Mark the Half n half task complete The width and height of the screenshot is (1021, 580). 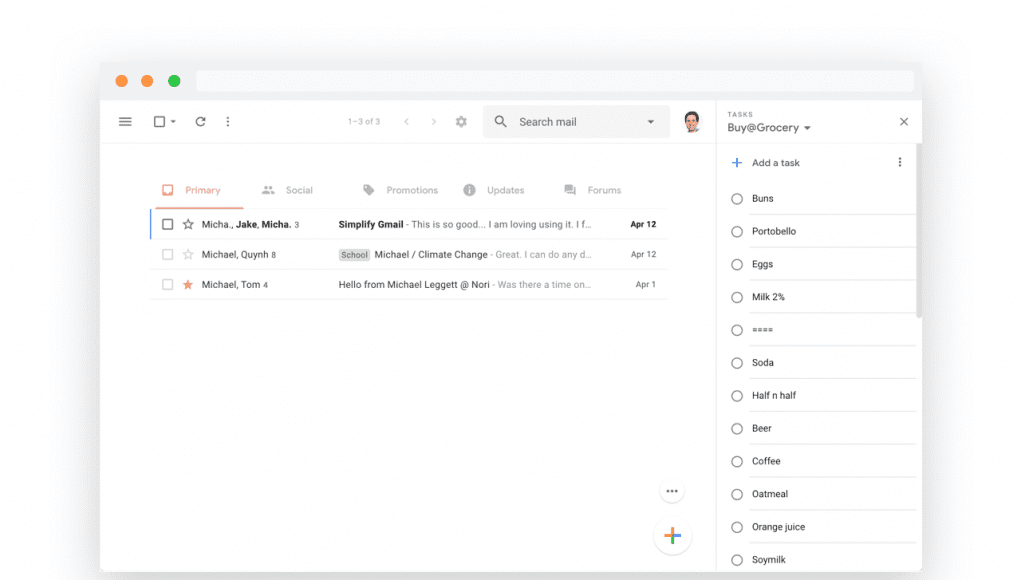click(x=736, y=396)
